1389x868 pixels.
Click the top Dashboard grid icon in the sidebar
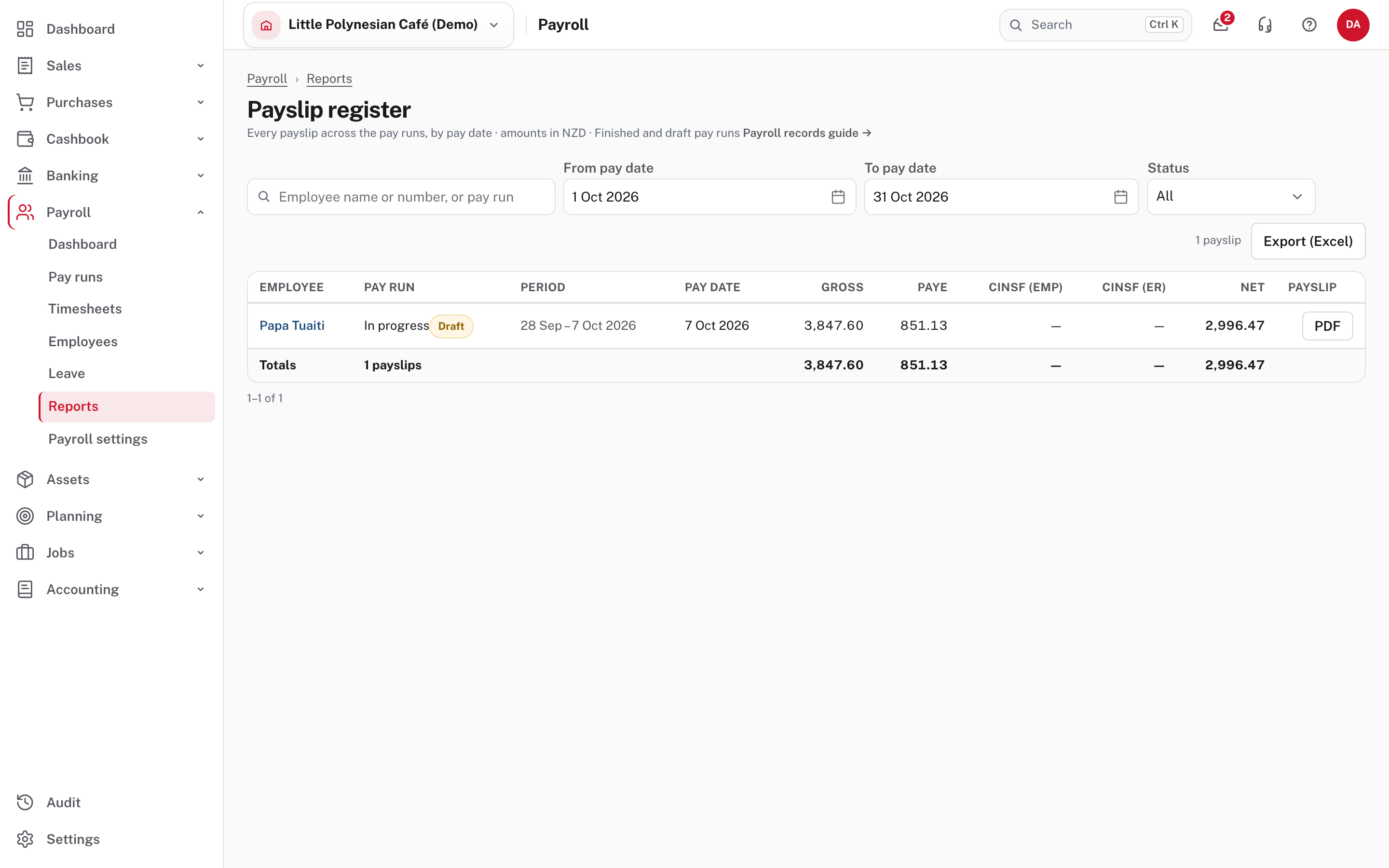coord(25,29)
